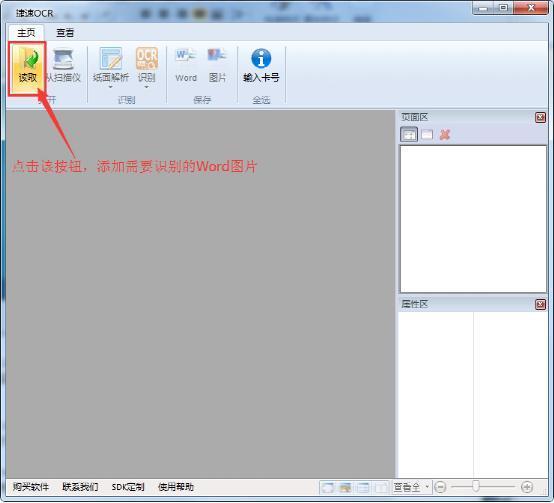Screen dimensions: 554x503
Task: Close the 页面区 panel
Action: [x=540, y=117]
